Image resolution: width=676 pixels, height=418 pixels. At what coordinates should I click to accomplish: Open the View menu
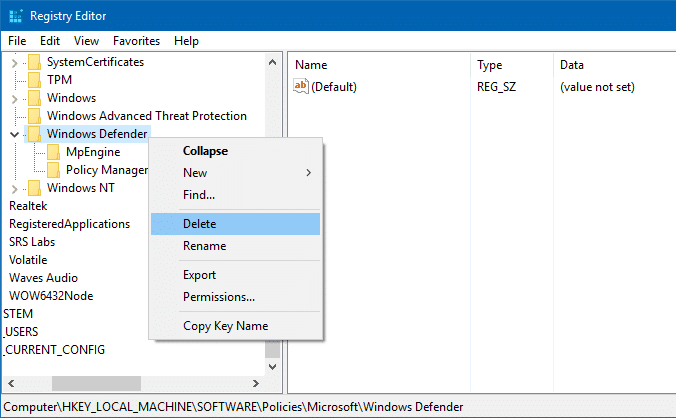(x=86, y=41)
